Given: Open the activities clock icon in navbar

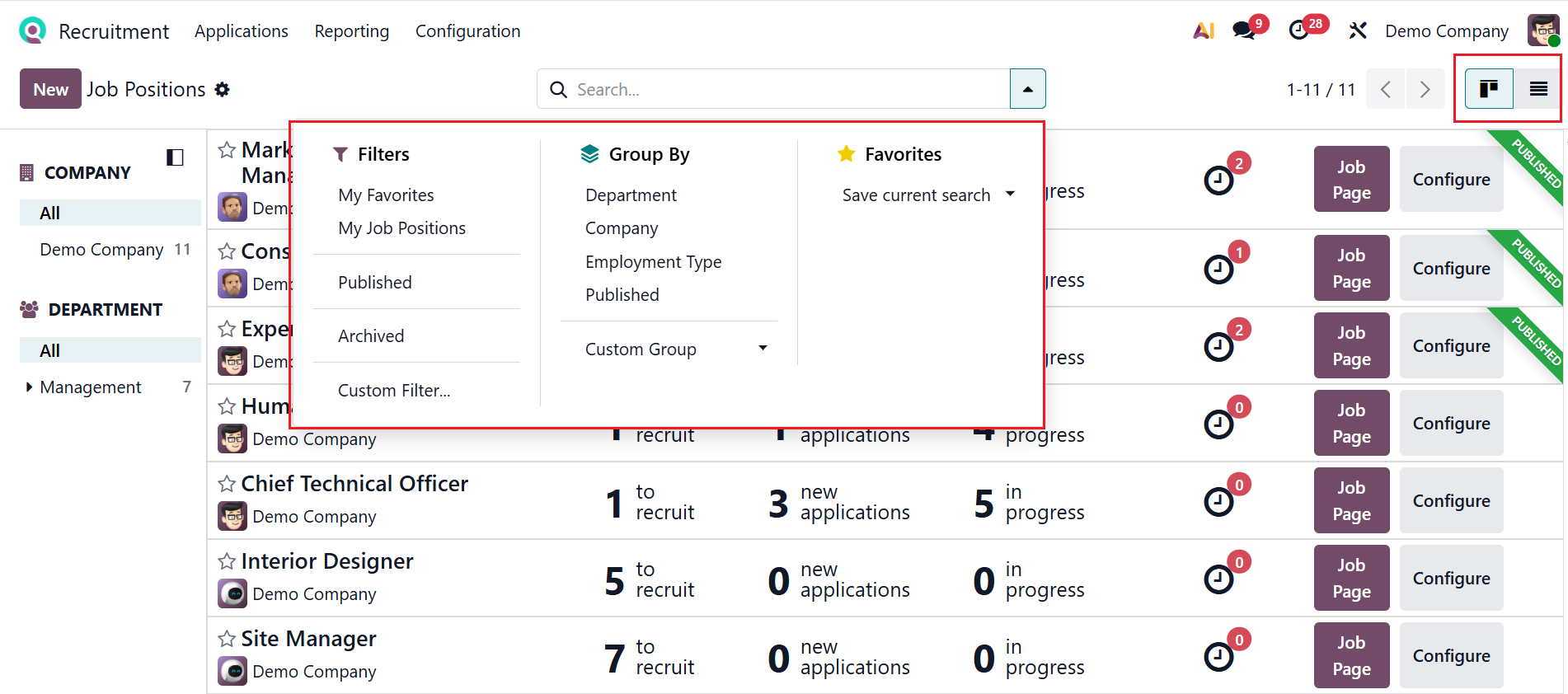Looking at the screenshot, I should (1299, 30).
